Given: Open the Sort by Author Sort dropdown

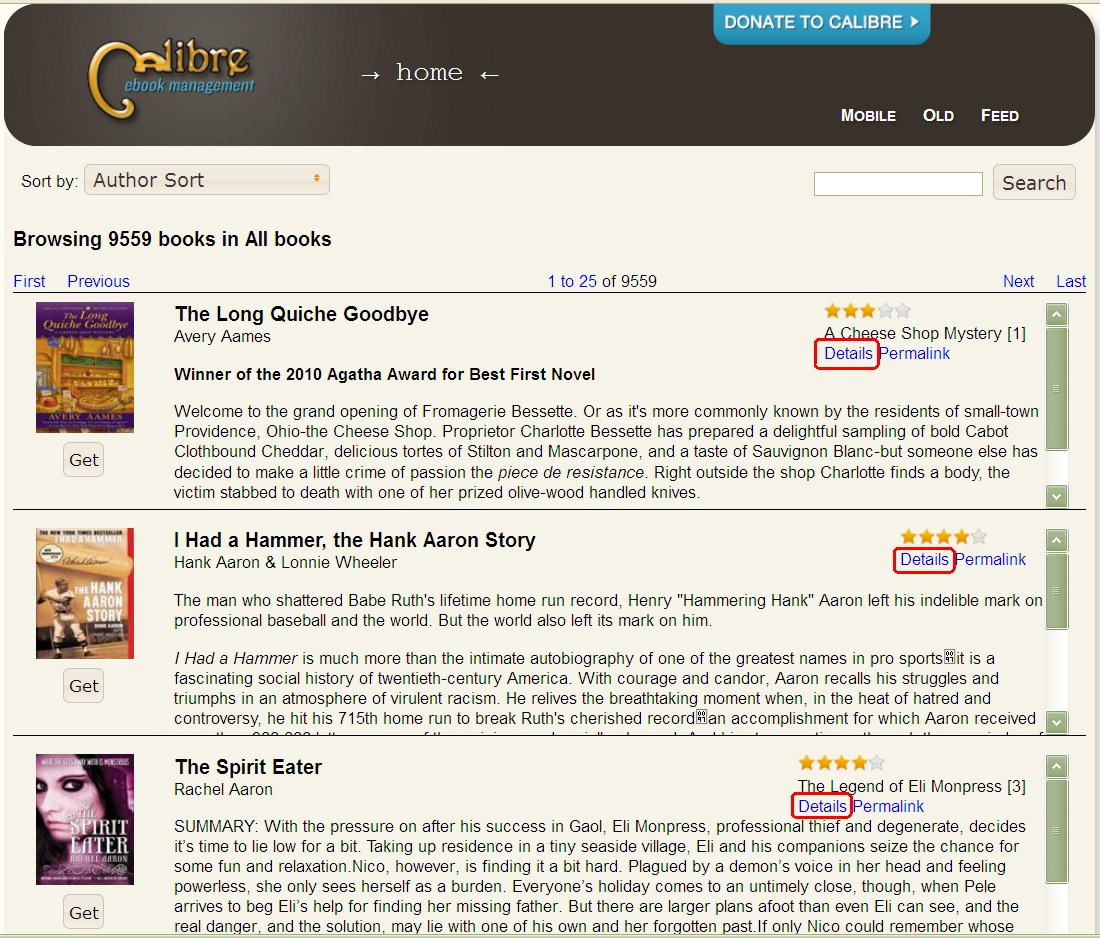Looking at the screenshot, I should point(207,180).
